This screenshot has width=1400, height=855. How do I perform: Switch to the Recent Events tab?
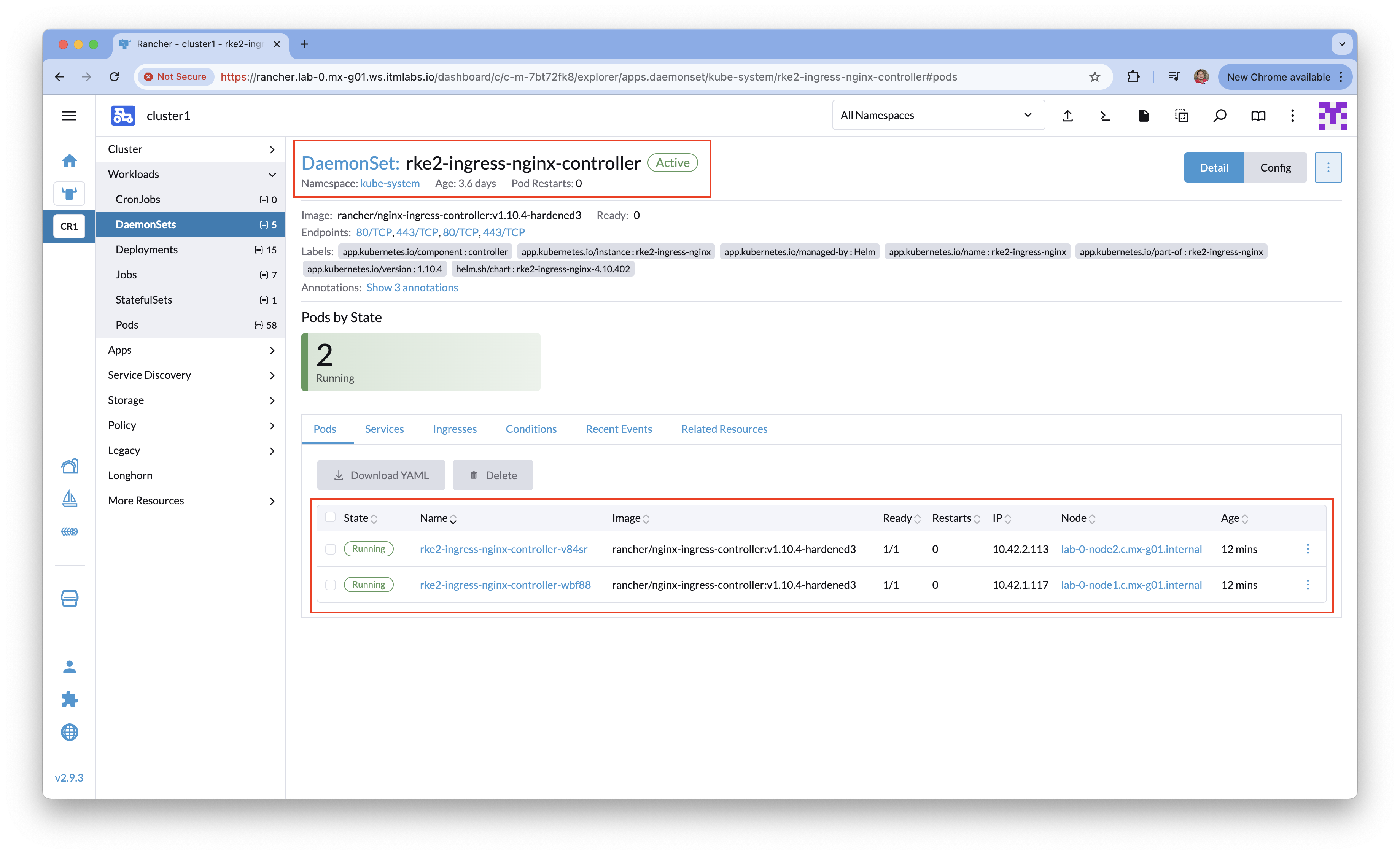(x=619, y=429)
